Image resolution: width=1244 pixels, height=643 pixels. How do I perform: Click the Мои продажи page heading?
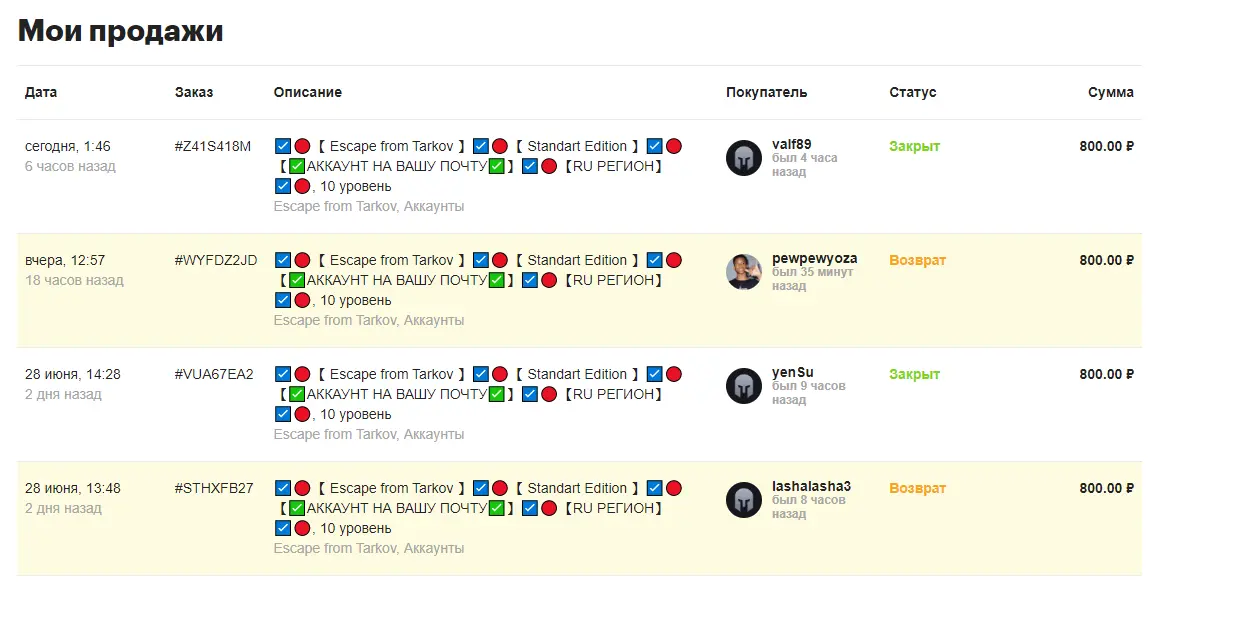[121, 31]
